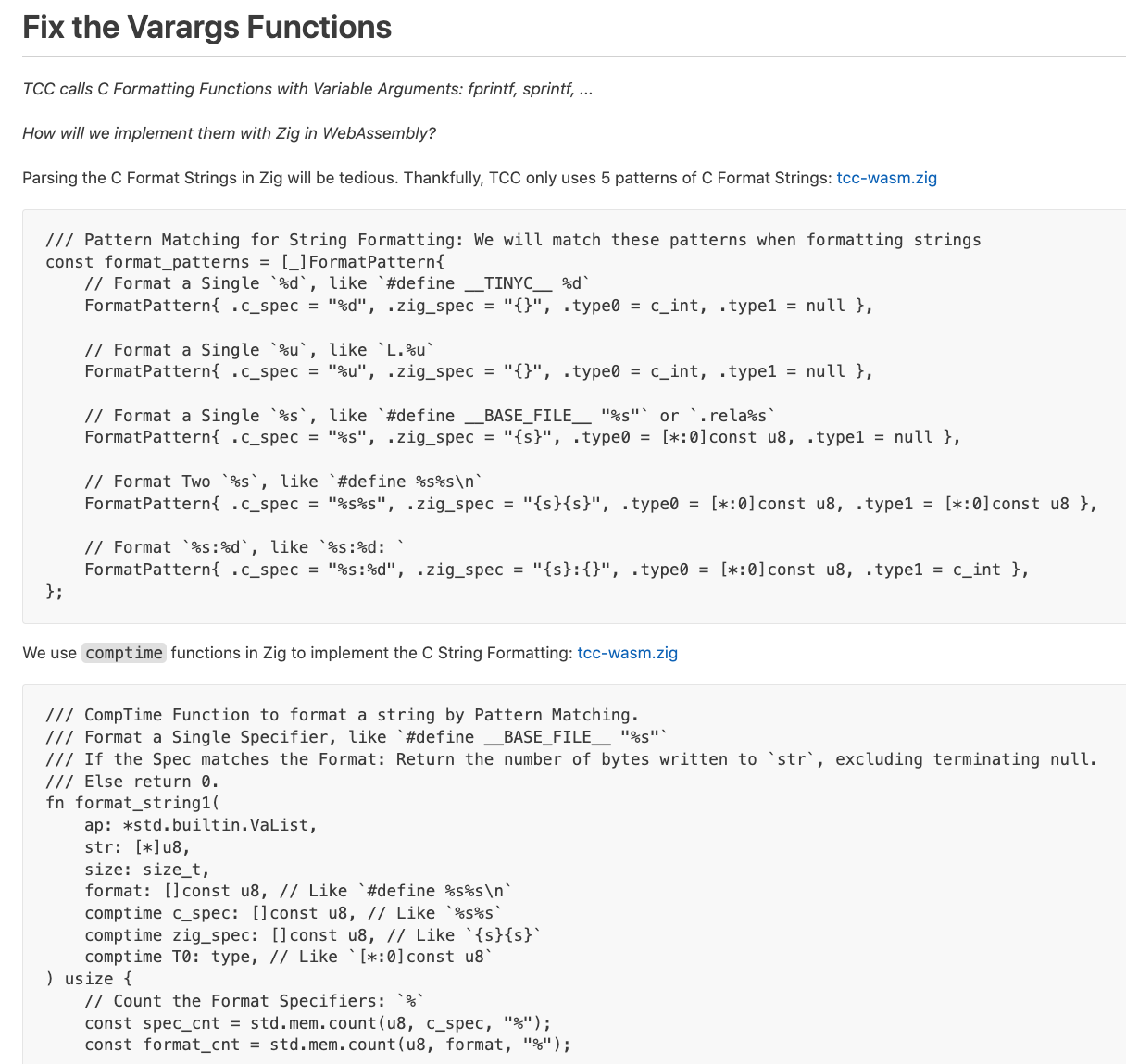Open tcc-wasm.zig link after "C String Formatting"
1126x1064 pixels.
627,653
